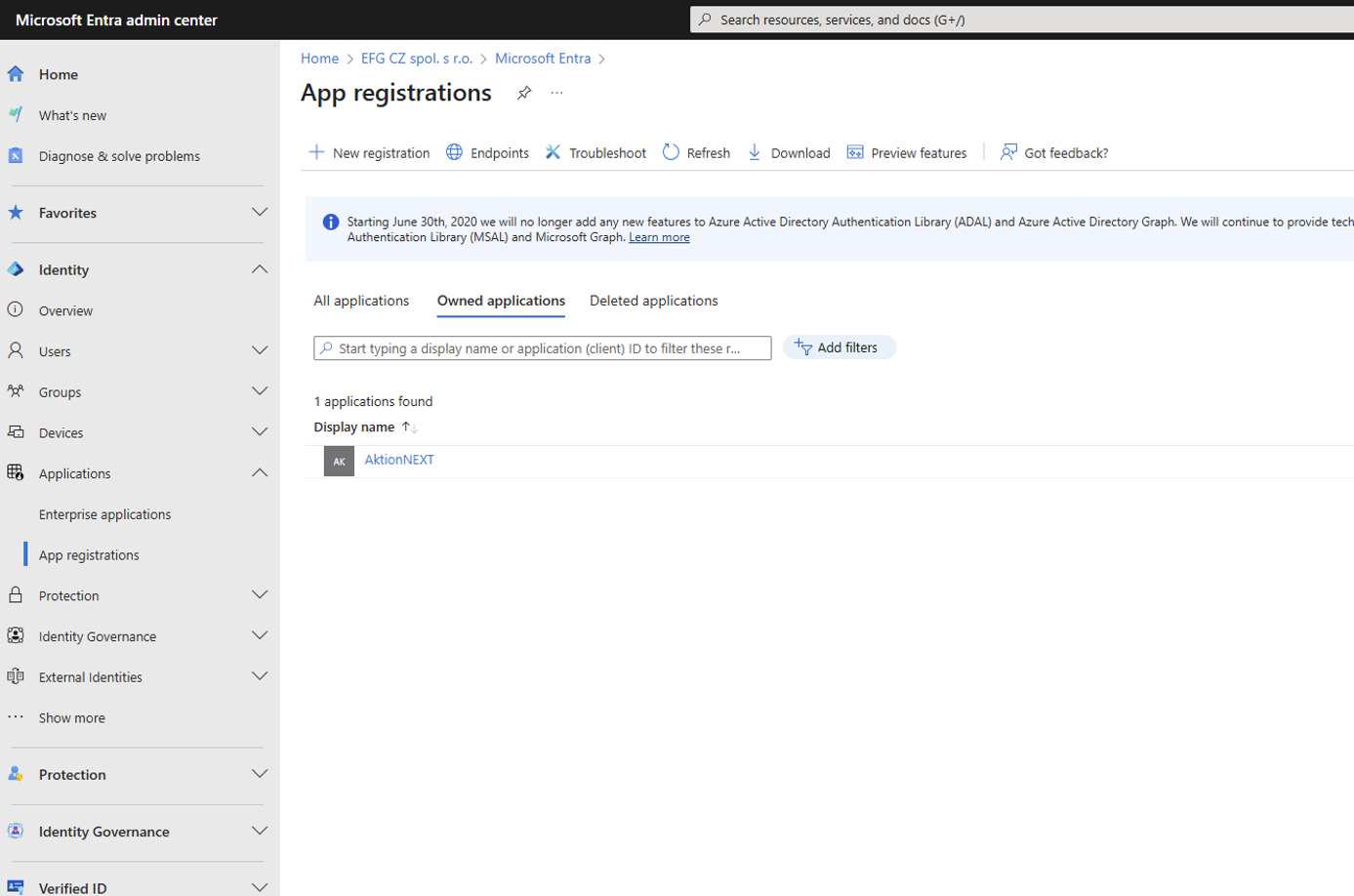The width and height of the screenshot is (1354, 896).
Task: Open the AktionNEXT application link
Action: [399, 460]
